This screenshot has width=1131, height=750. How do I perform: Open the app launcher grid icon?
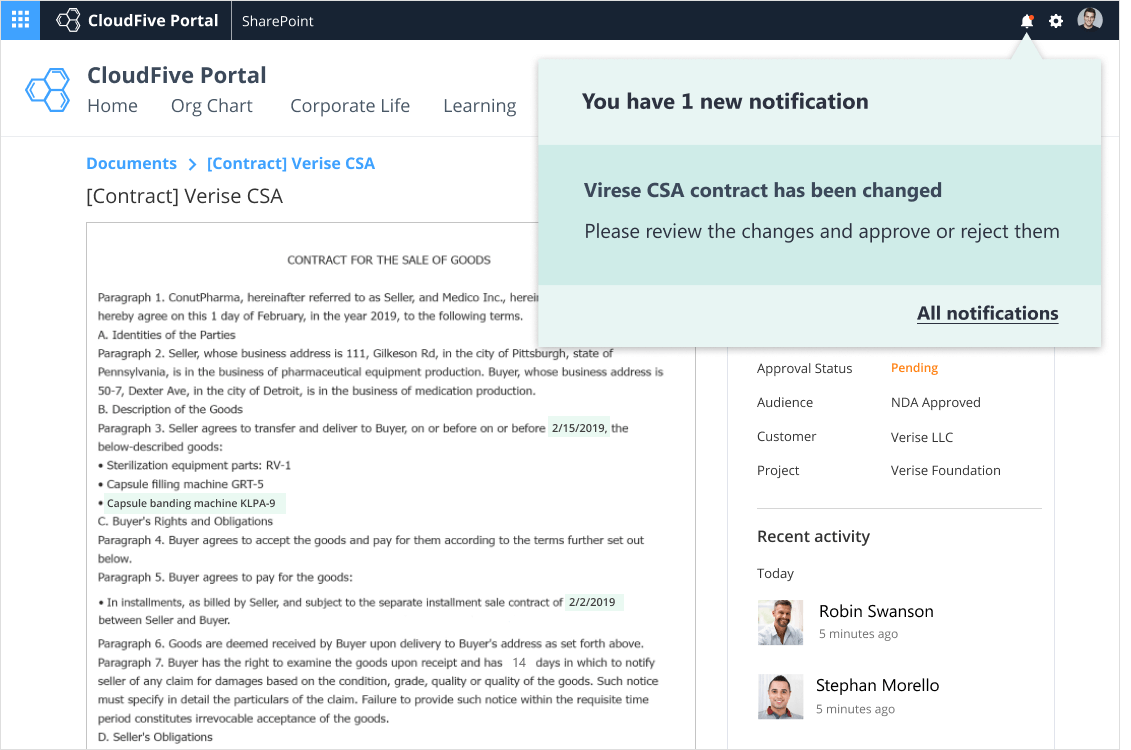20,20
